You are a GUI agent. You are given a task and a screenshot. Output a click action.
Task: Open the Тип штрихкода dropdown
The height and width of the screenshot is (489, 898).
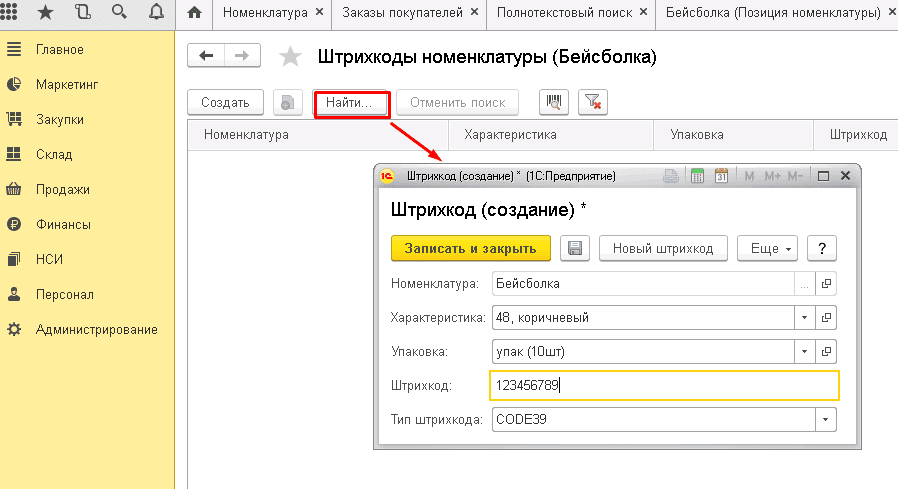pos(826,420)
